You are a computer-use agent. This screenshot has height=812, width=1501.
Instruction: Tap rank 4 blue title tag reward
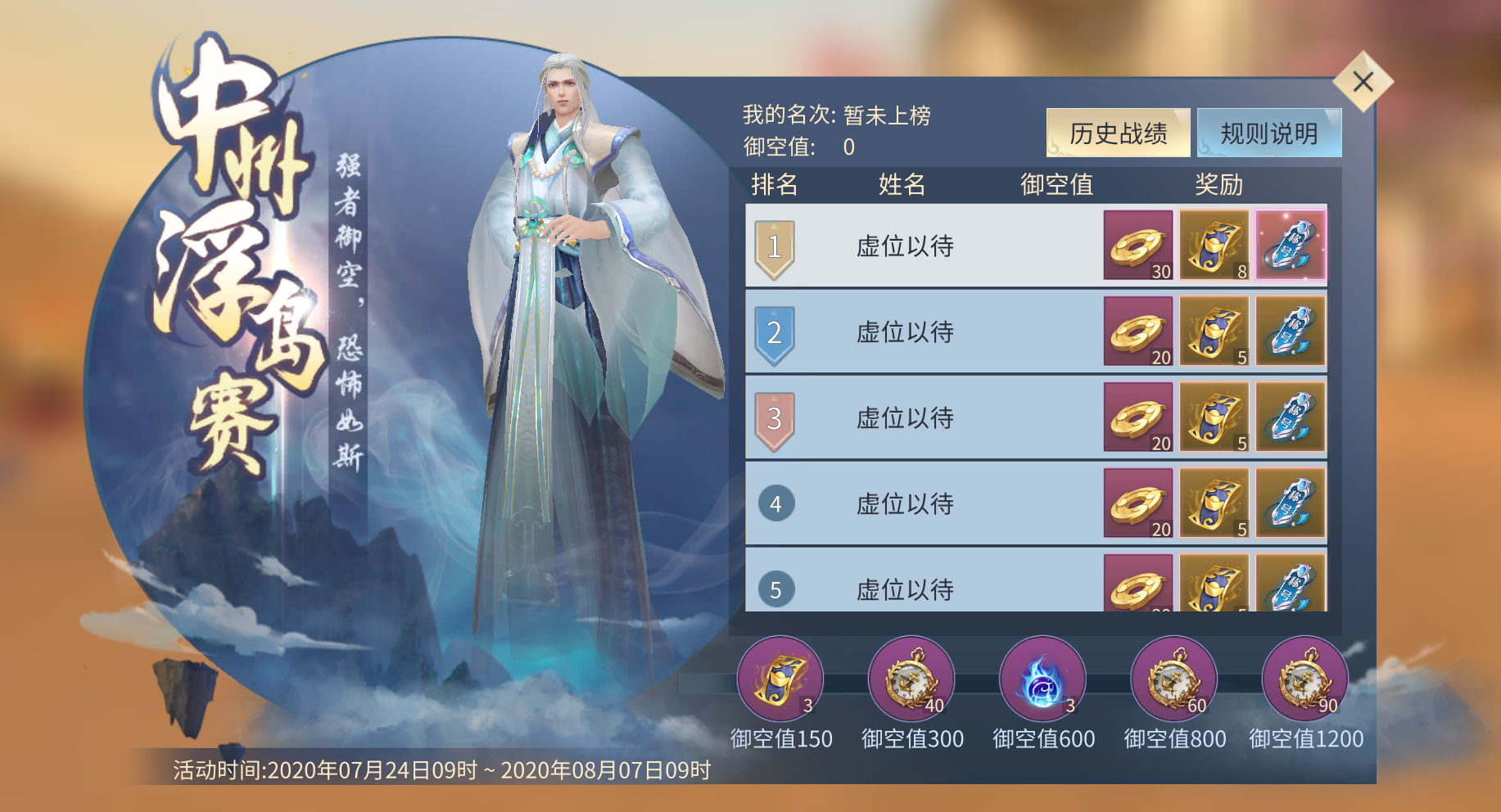point(1291,503)
